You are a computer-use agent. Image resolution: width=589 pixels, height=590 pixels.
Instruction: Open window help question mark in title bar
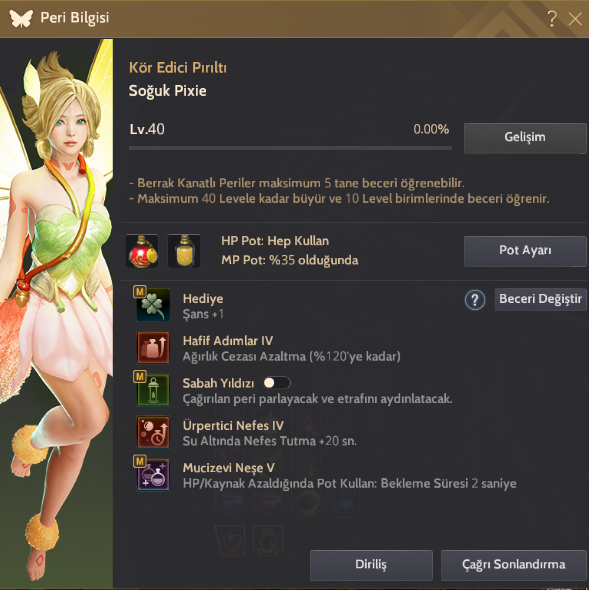(552, 18)
